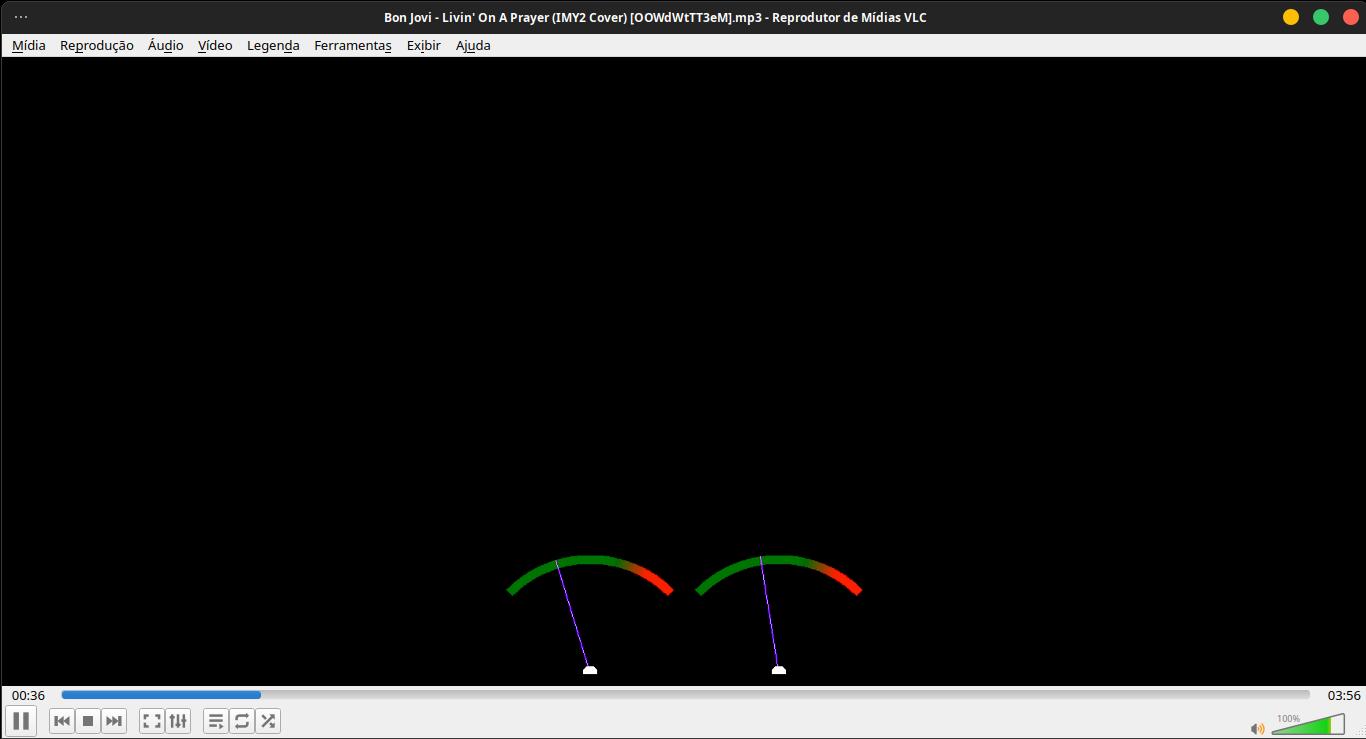Open the Vídeo menu
Viewport: 1366px width, 739px height.
[x=215, y=45]
